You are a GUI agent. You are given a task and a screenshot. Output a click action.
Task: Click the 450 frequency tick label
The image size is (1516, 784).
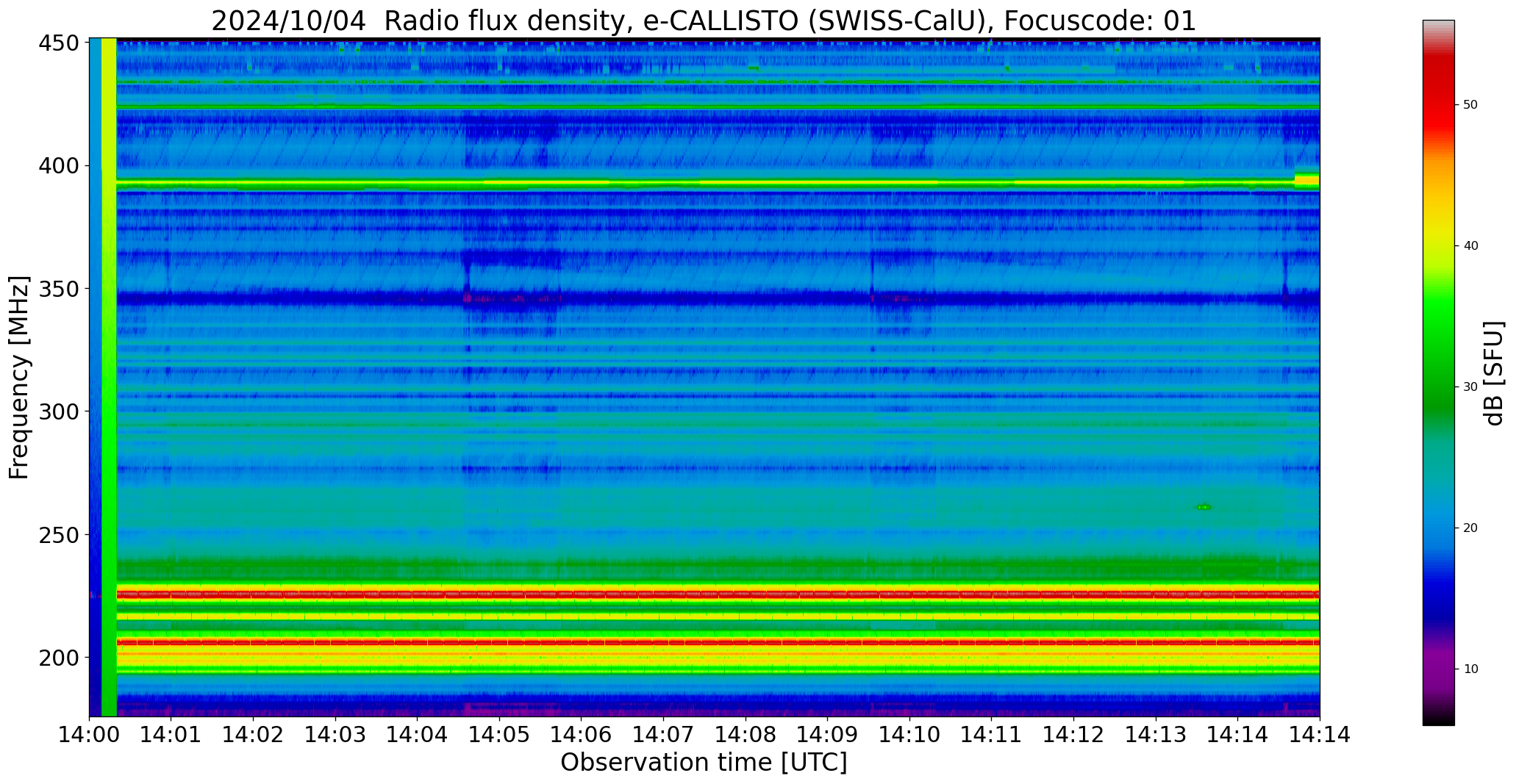point(58,43)
